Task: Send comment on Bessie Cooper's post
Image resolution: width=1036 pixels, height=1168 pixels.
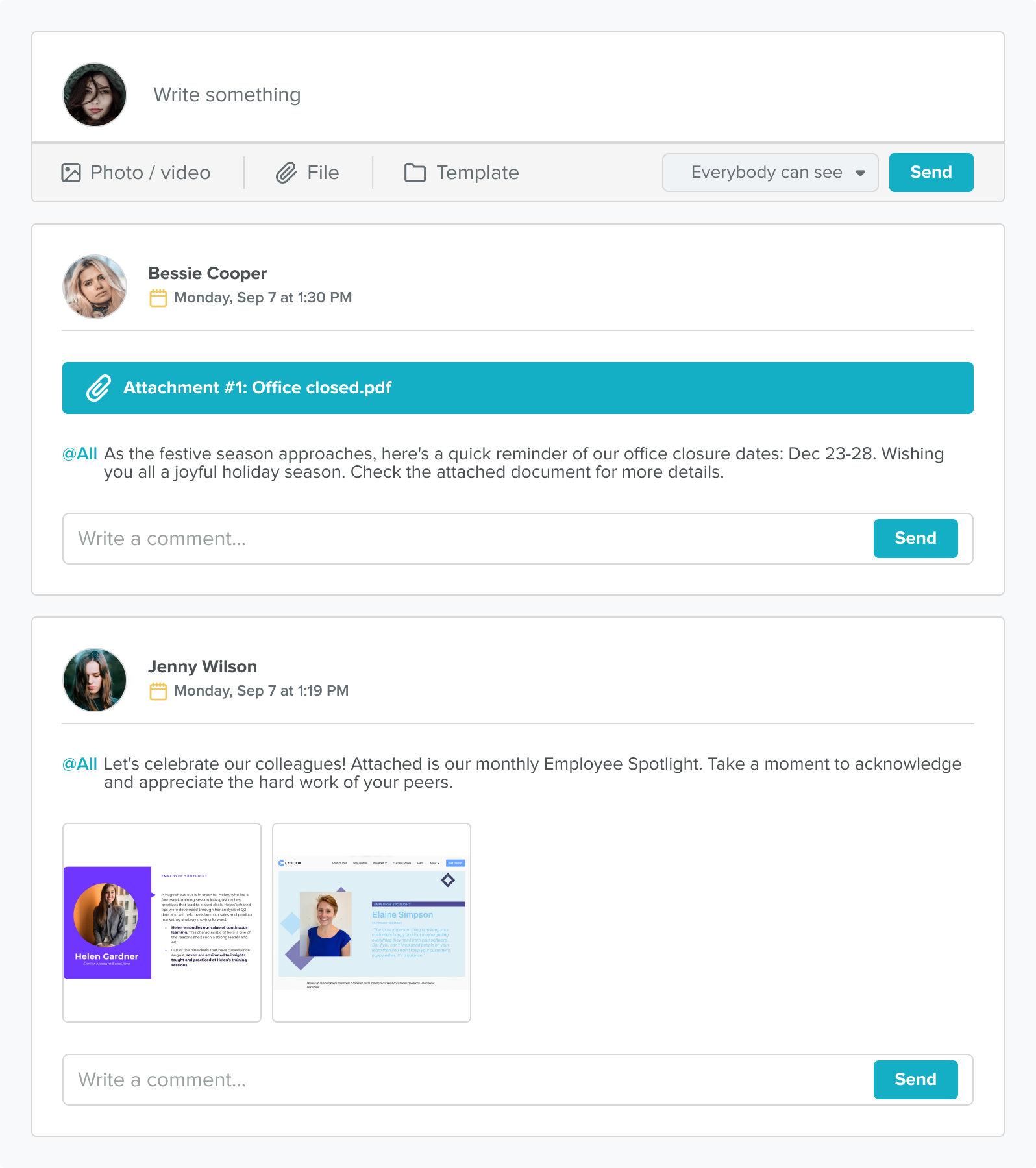Action: click(915, 539)
